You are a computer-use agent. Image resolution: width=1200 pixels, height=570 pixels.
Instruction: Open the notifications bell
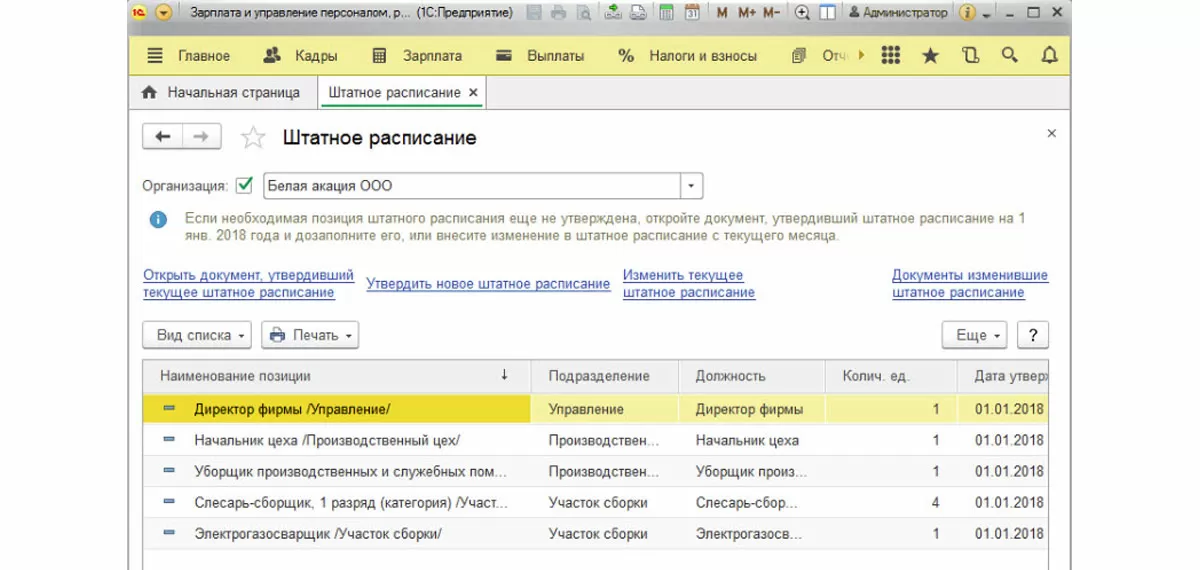[x=1049, y=56]
